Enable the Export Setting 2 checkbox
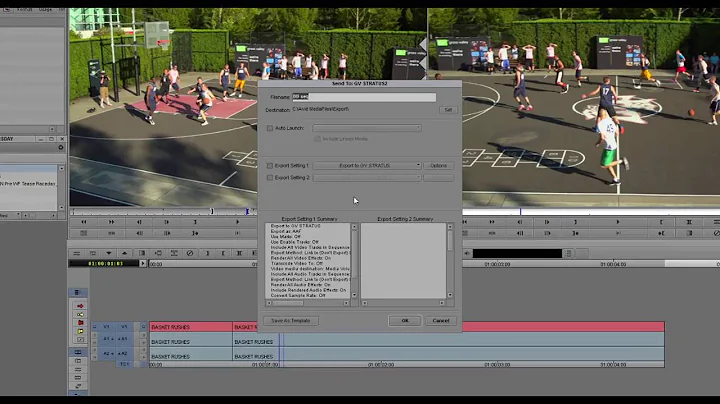Image resolution: width=720 pixels, height=404 pixels. click(270, 178)
